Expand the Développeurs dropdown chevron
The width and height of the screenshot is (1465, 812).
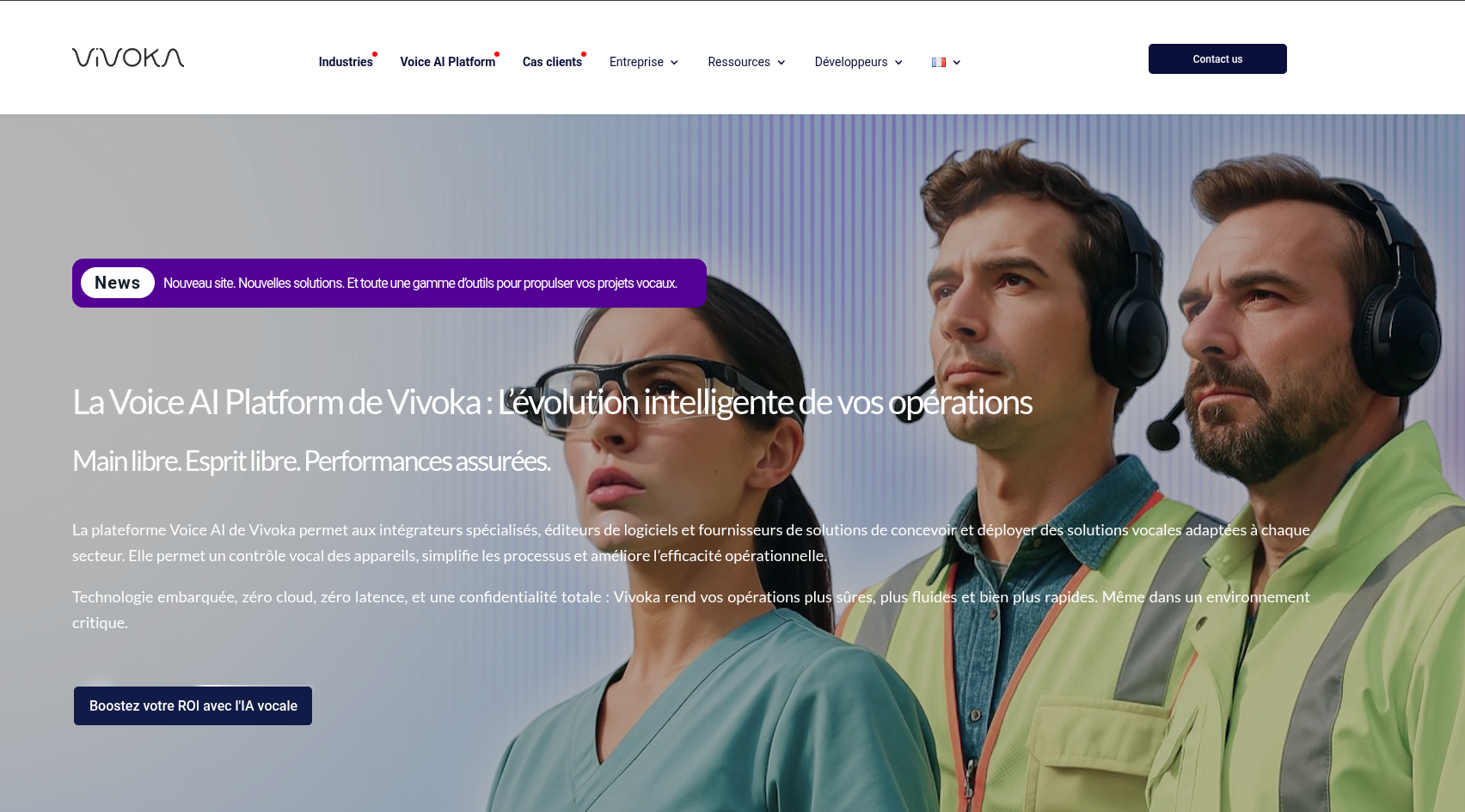pyautogui.click(x=898, y=63)
